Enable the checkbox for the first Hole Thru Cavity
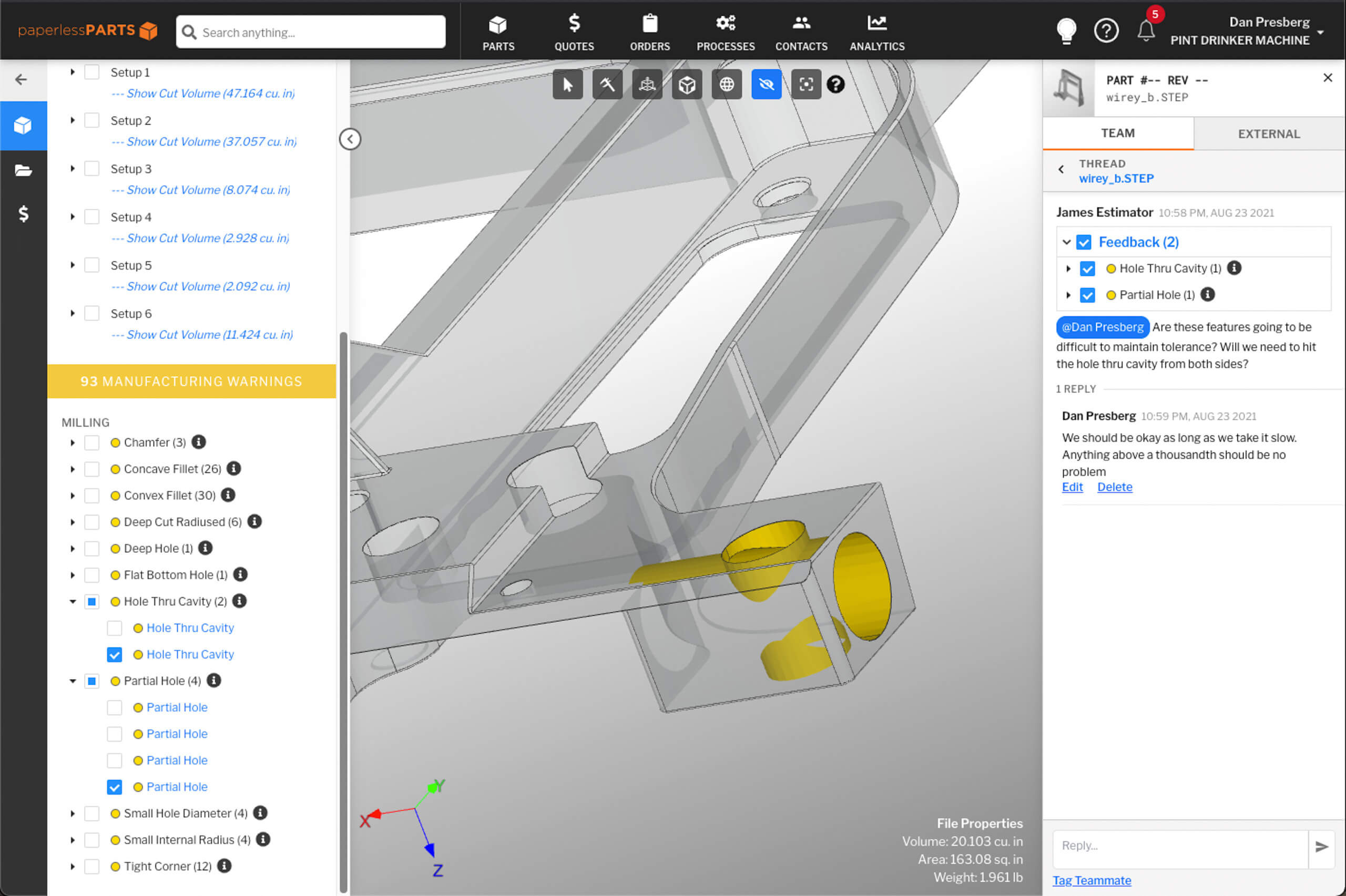 click(x=114, y=627)
